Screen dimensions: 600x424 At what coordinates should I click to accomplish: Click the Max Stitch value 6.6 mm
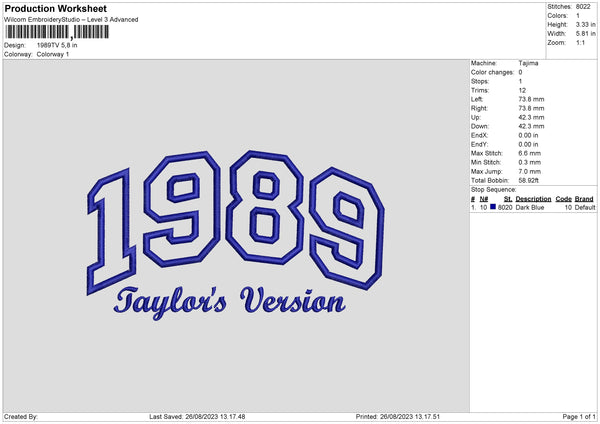coord(530,153)
